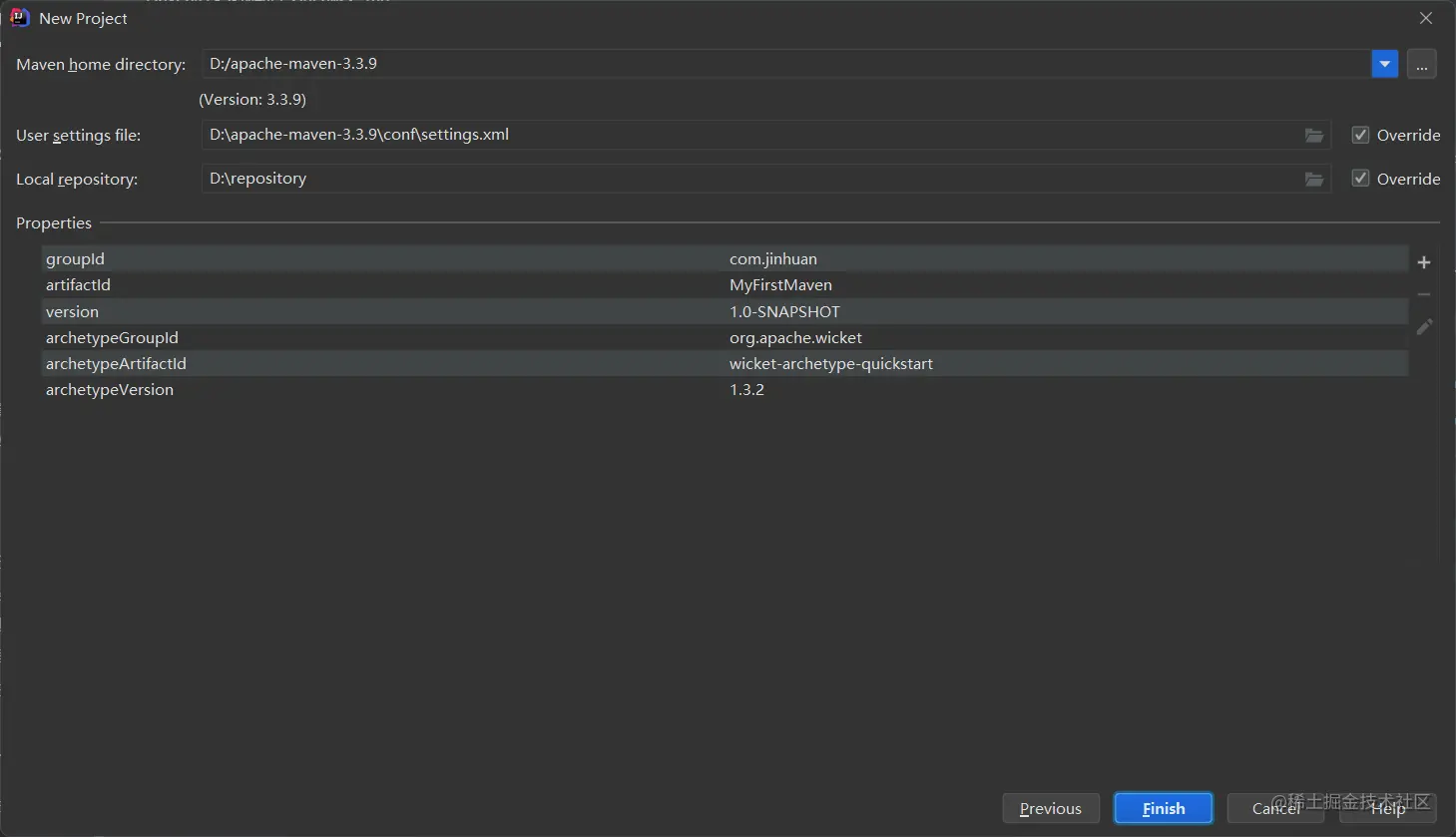Select the artifactId property row

click(x=725, y=284)
